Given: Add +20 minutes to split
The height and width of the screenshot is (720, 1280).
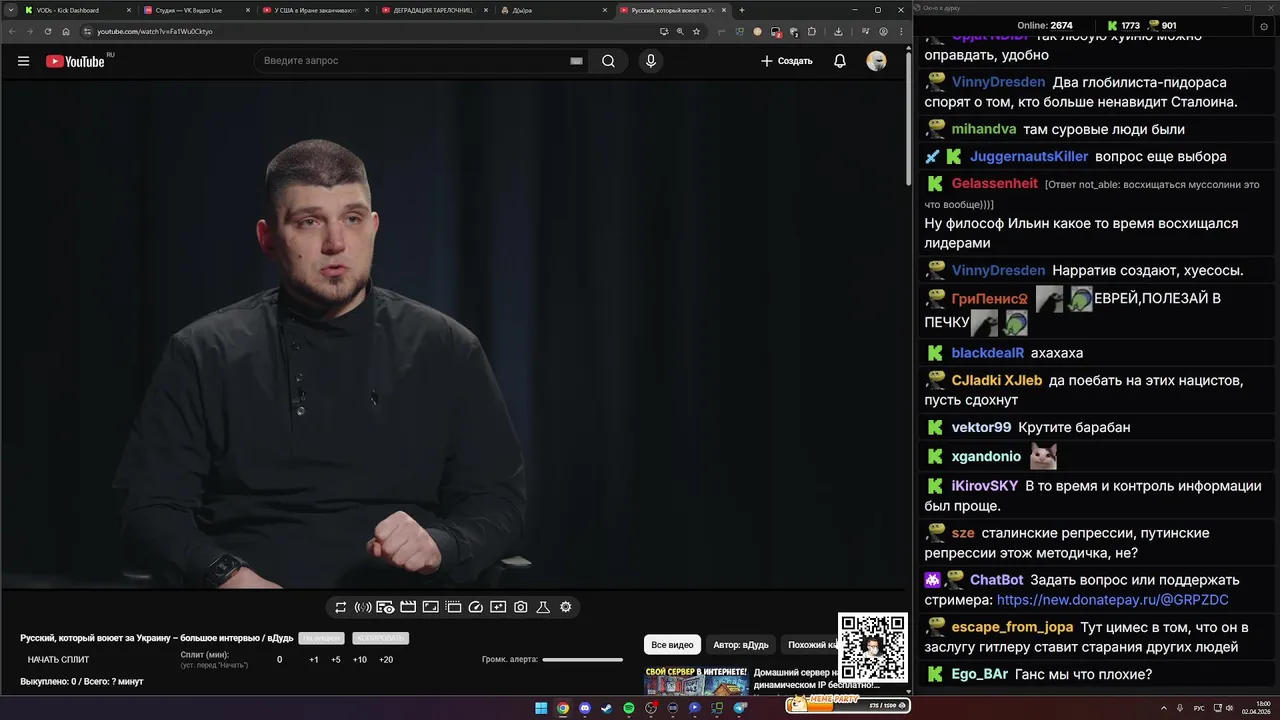Looking at the screenshot, I should 386,660.
